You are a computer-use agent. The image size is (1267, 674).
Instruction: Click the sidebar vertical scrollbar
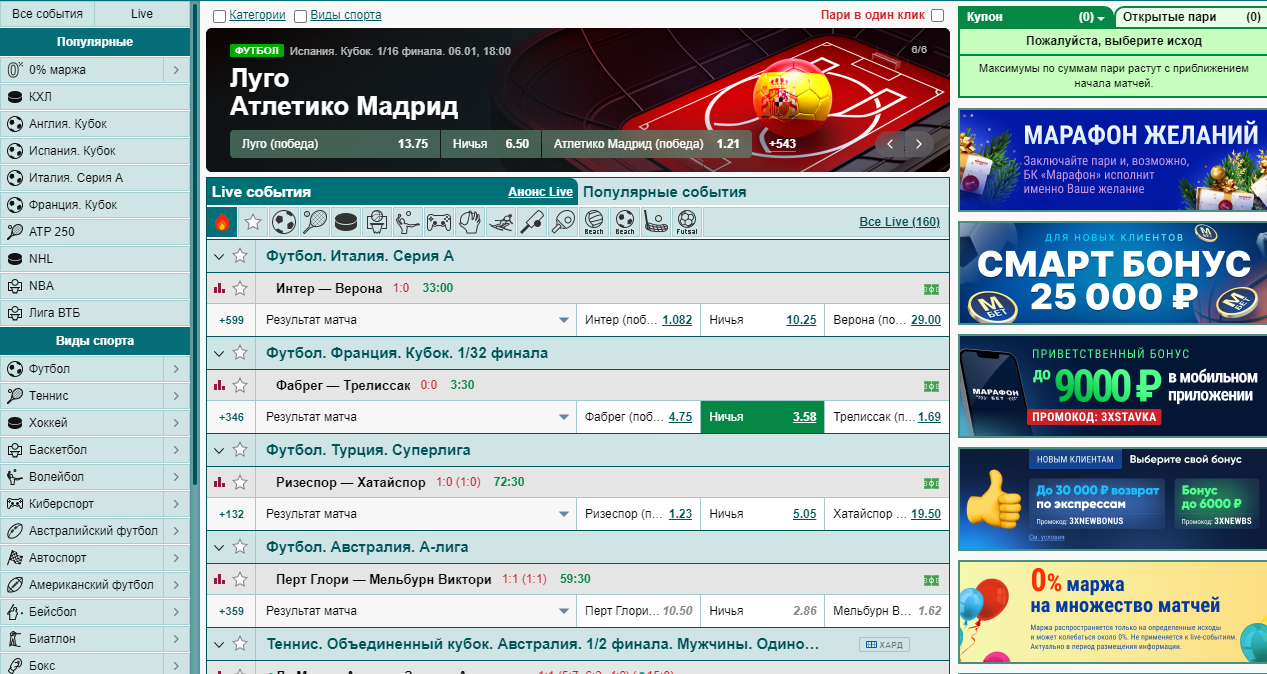point(195,245)
